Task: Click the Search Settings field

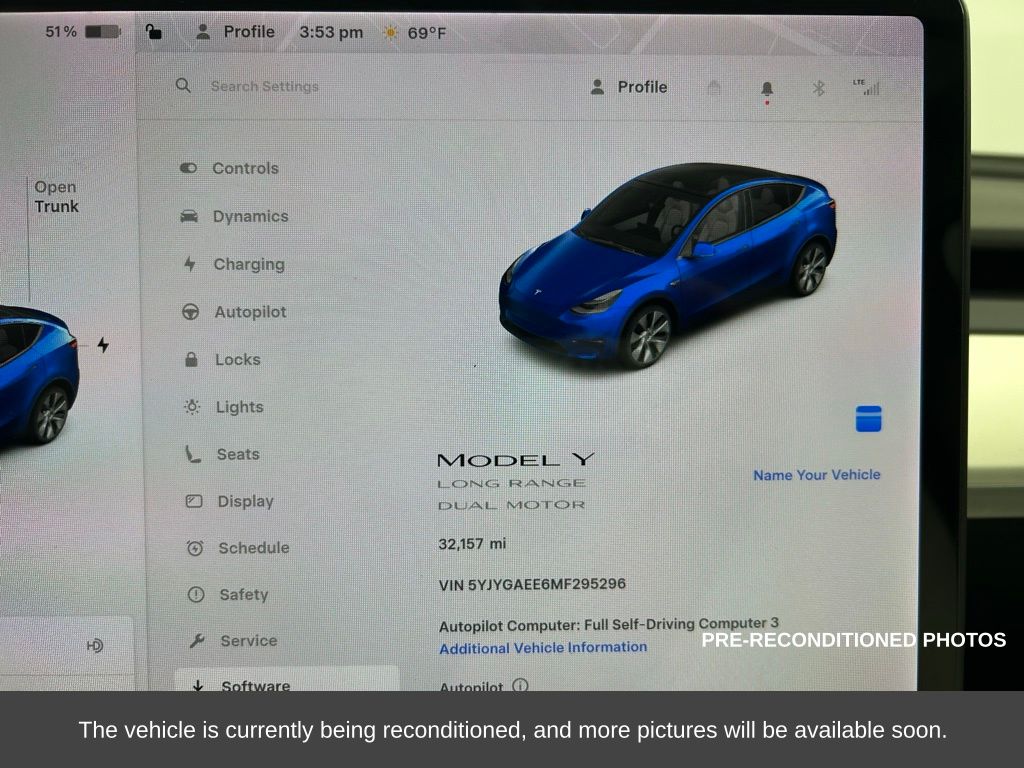Action: 264,86
